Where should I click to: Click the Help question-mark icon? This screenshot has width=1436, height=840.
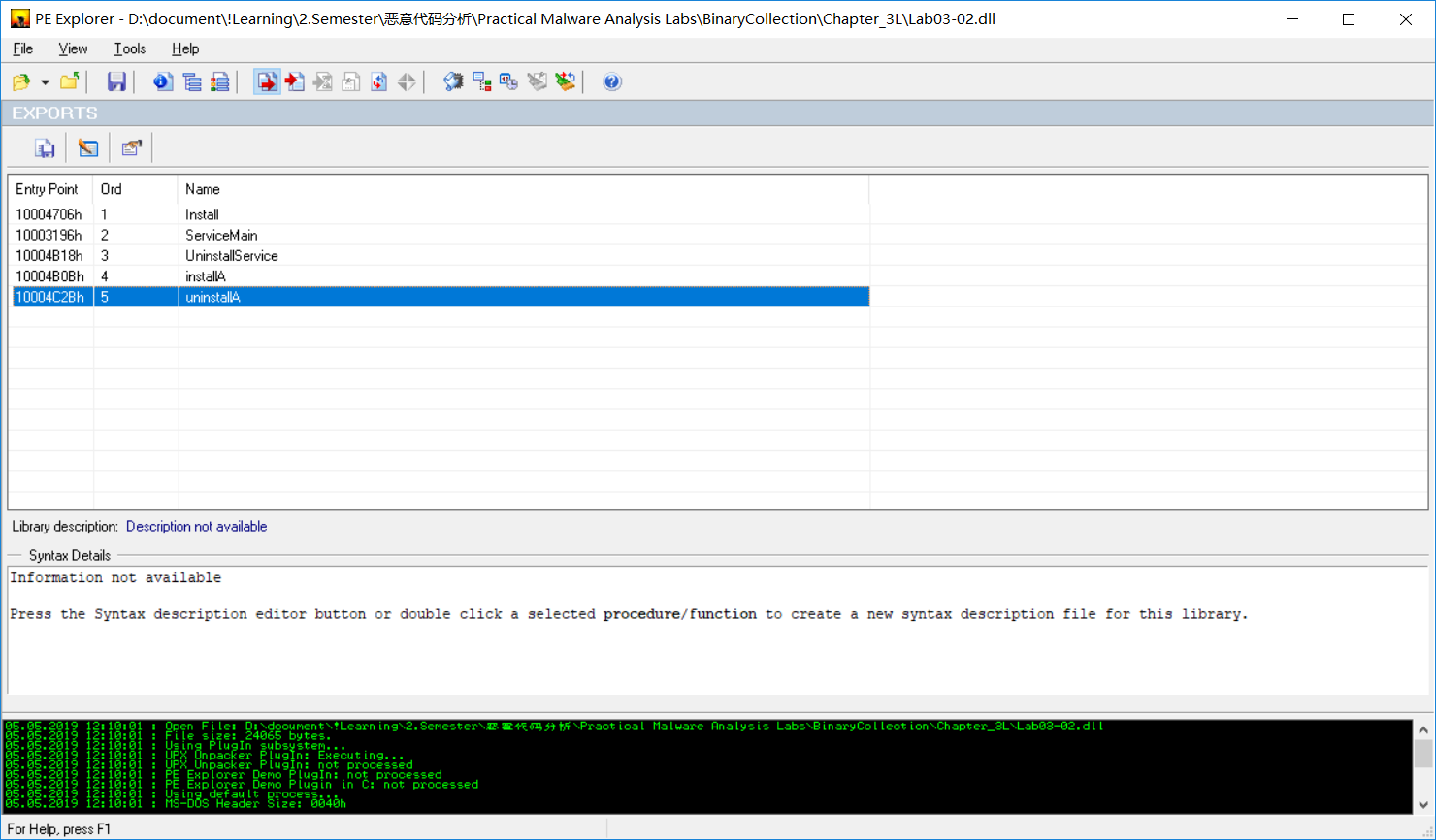click(x=612, y=81)
